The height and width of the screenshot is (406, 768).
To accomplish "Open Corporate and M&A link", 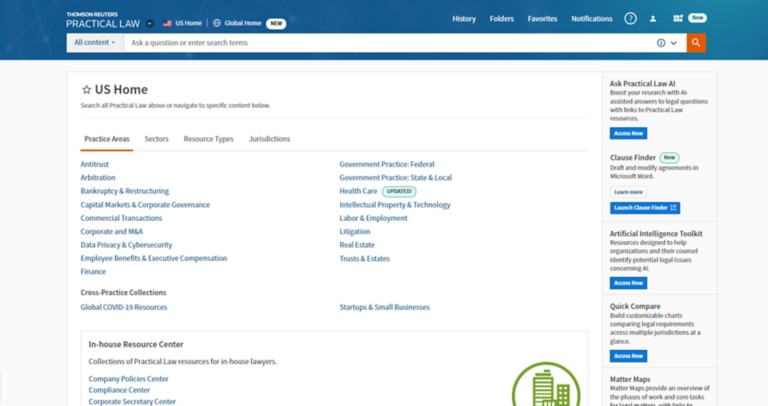I will [112, 231].
